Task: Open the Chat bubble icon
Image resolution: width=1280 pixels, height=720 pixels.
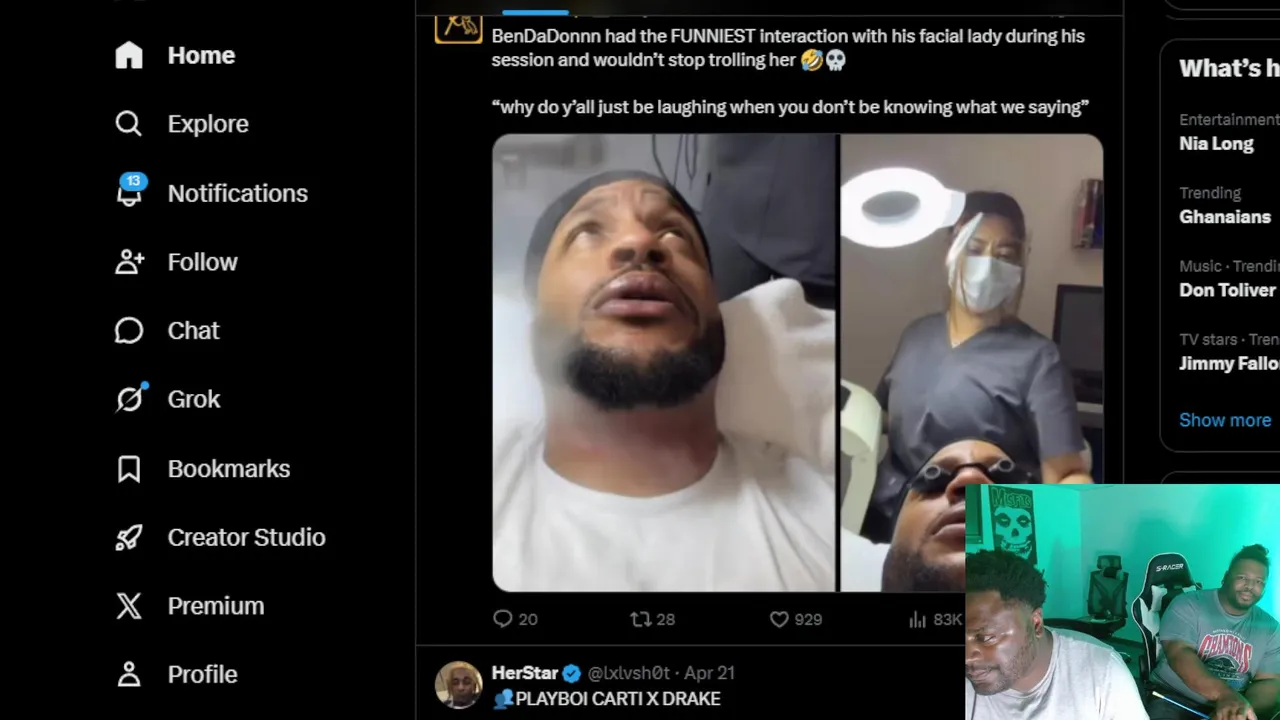Action: [129, 330]
